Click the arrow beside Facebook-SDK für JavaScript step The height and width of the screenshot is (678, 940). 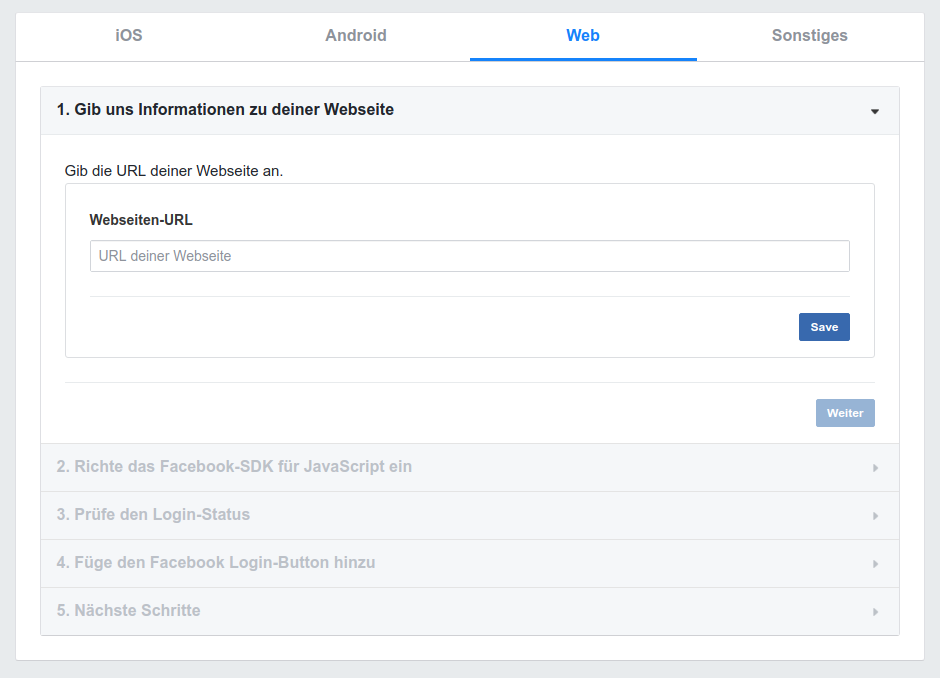point(875,468)
